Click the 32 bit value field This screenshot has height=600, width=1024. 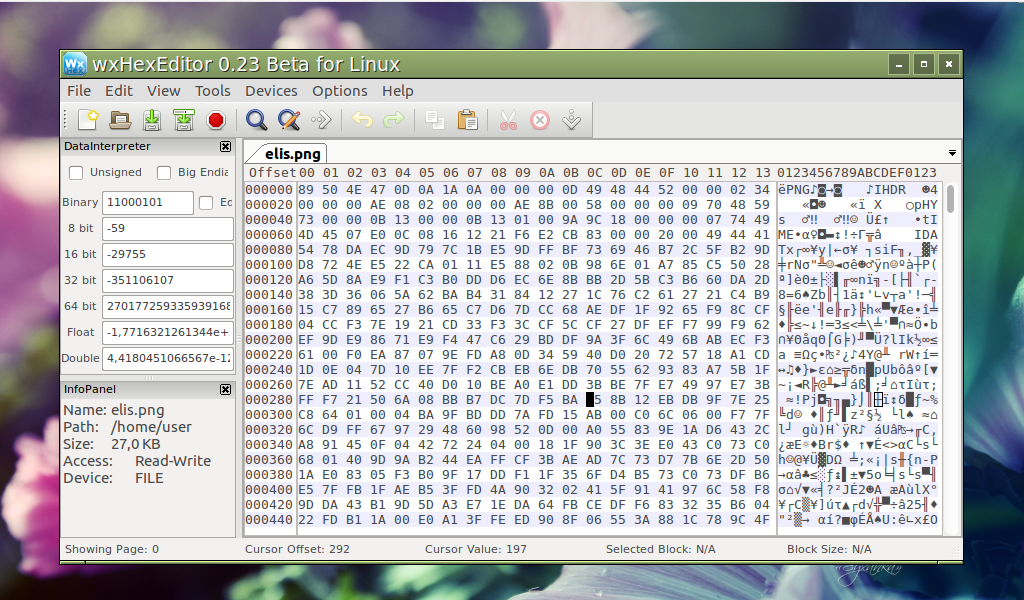coord(168,280)
